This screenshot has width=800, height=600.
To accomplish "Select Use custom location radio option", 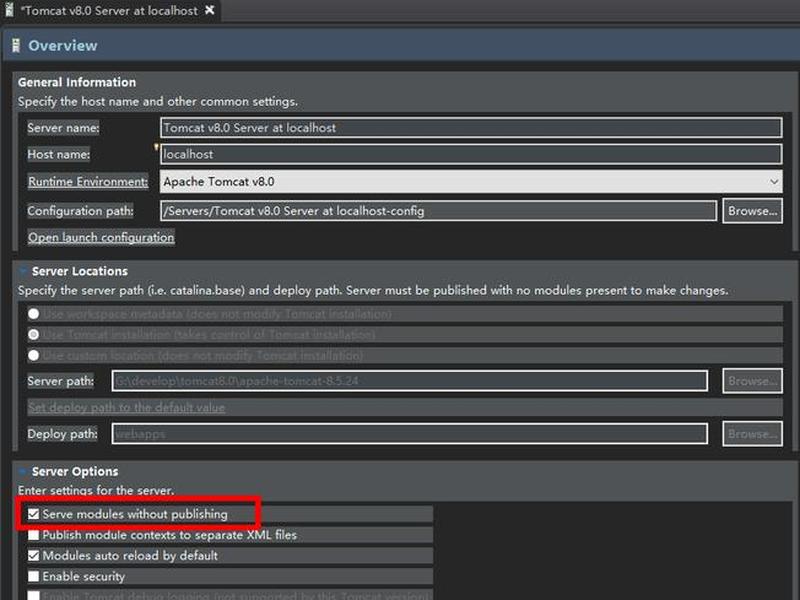I will click(x=34, y=355).
